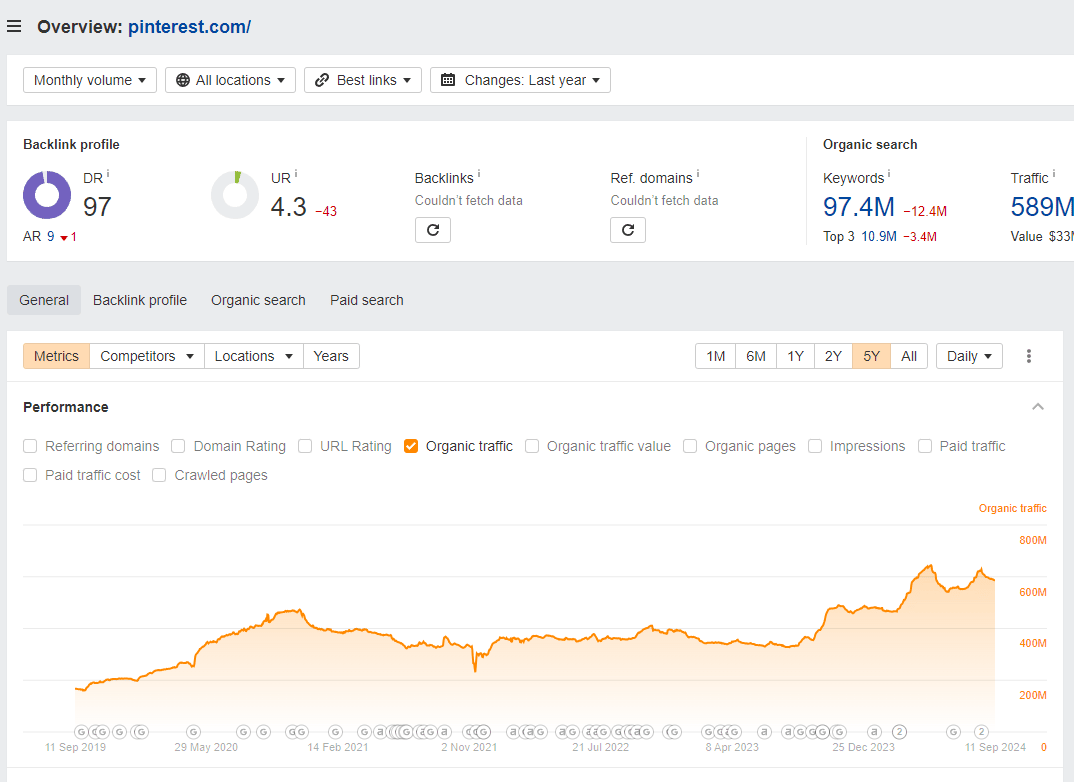Open the 97.4M keywords link
1074x782 pixels.
858,207
